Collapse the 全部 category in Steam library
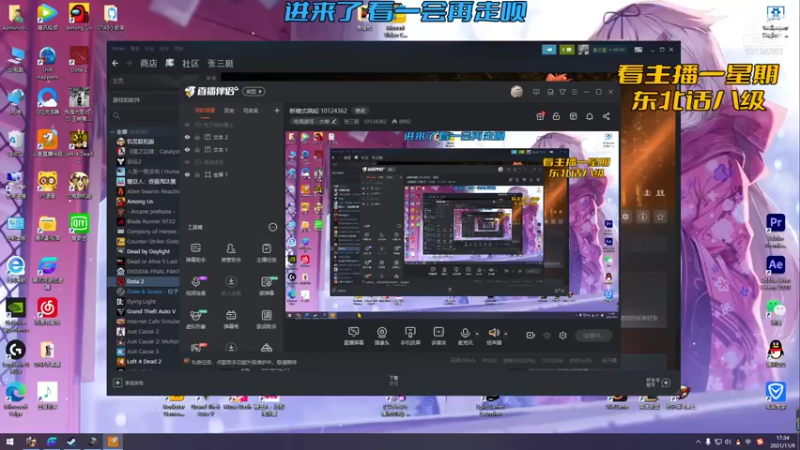This screenshot has width=800, height=450. click(113, 132)
